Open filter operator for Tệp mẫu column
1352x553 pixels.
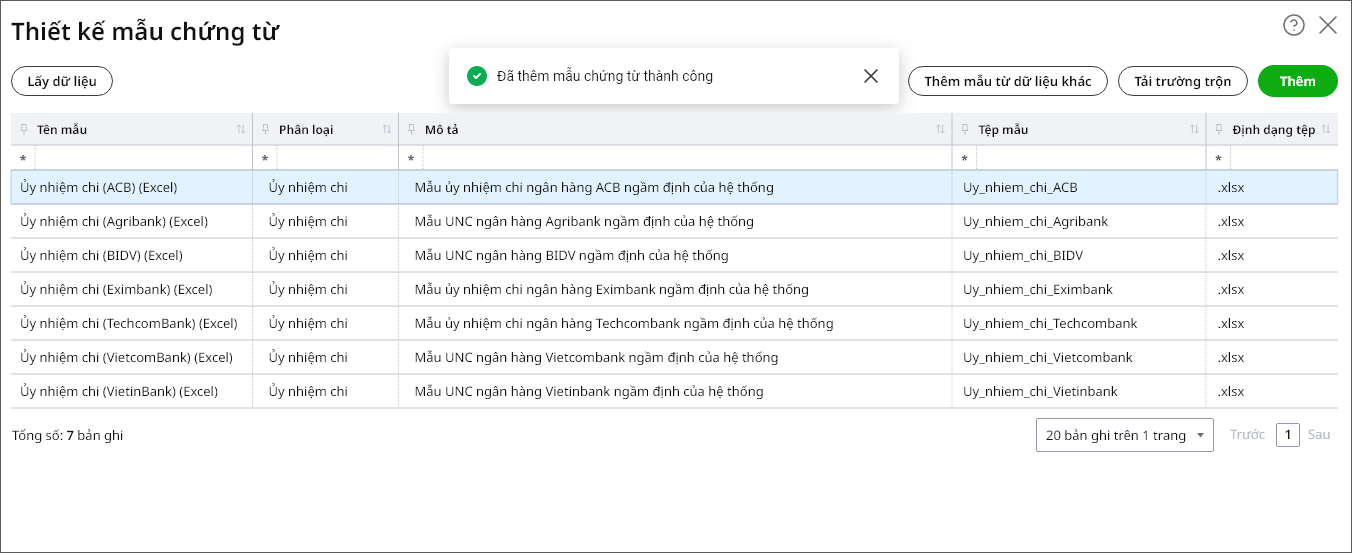point(965,159)
